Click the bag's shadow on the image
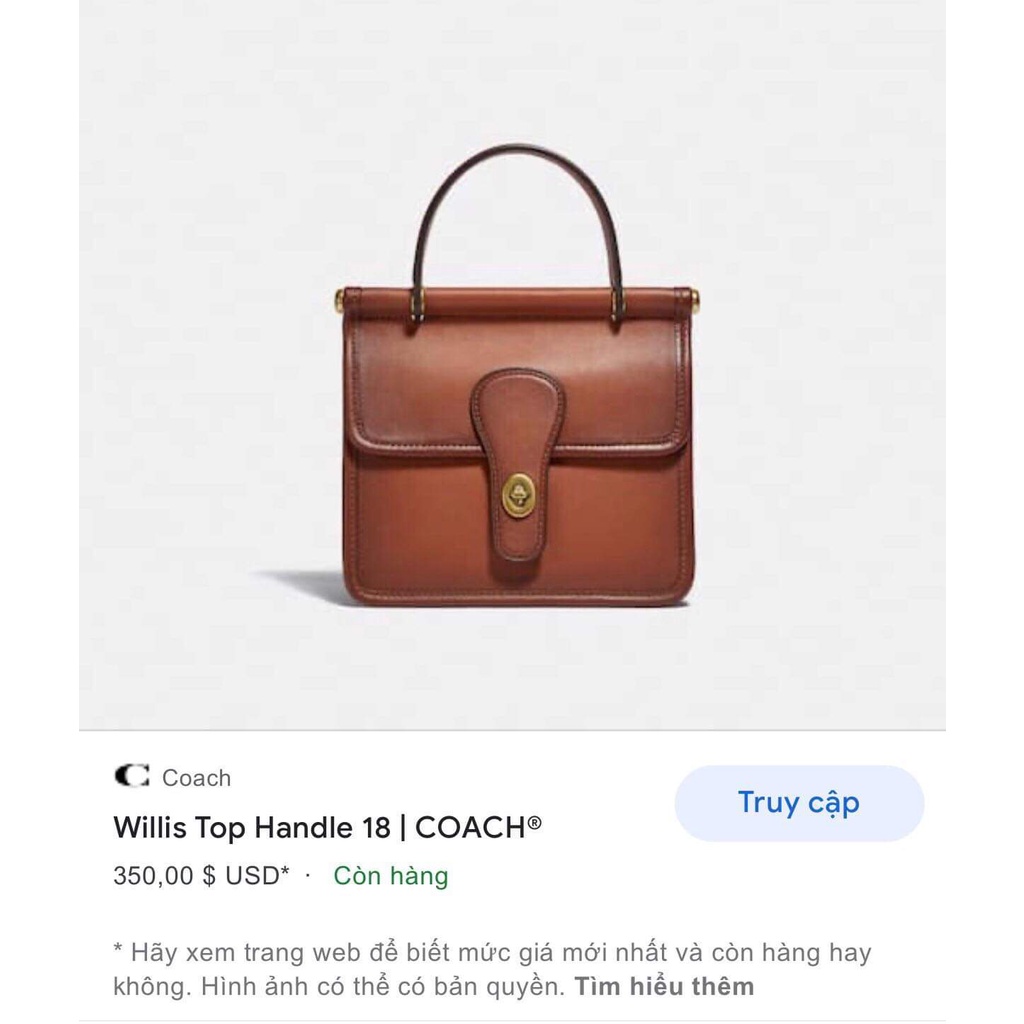The width and height of the screenshot is (1024, 1024). point(304,583)
